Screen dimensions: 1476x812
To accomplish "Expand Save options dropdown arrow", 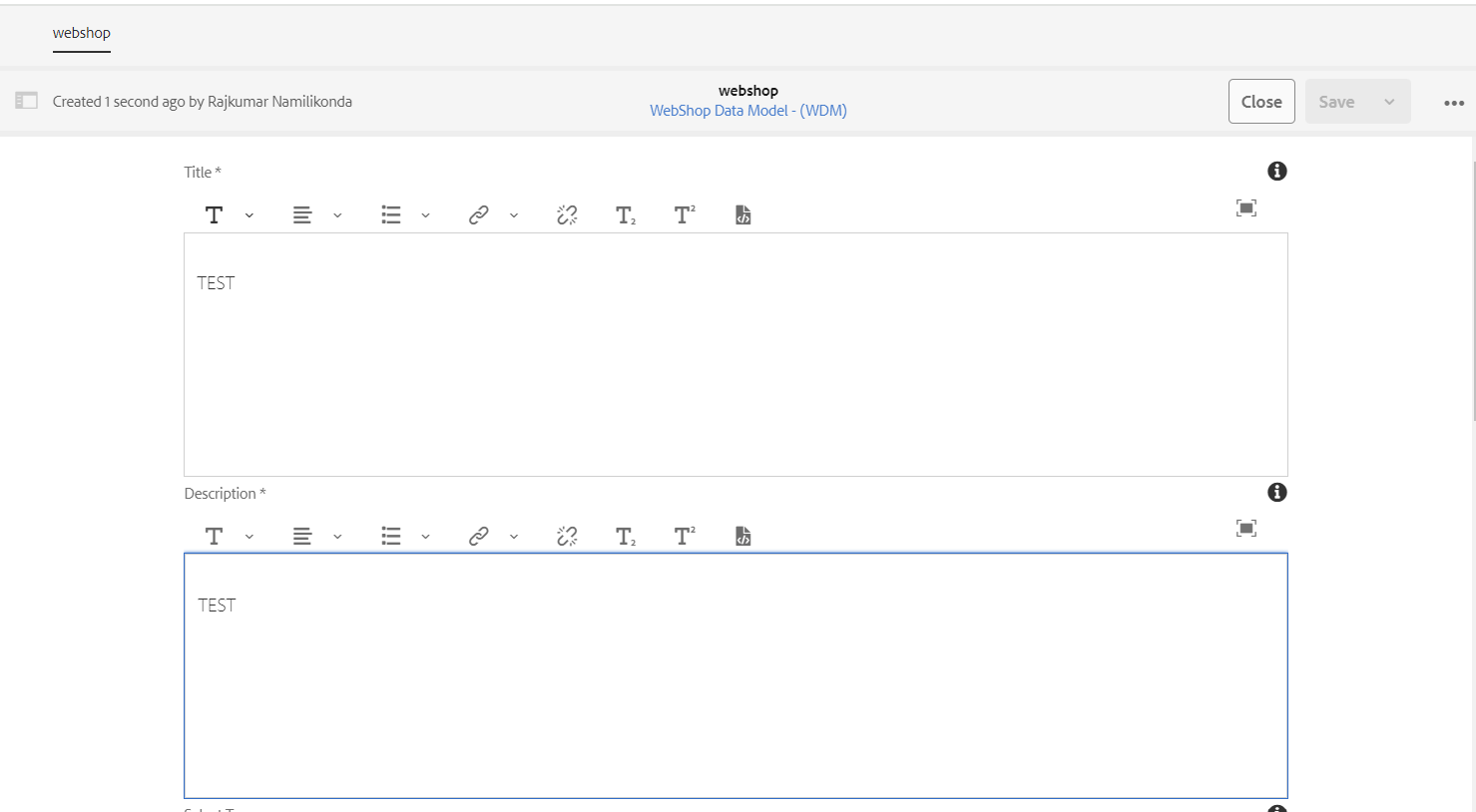I will pos(1389,102).
